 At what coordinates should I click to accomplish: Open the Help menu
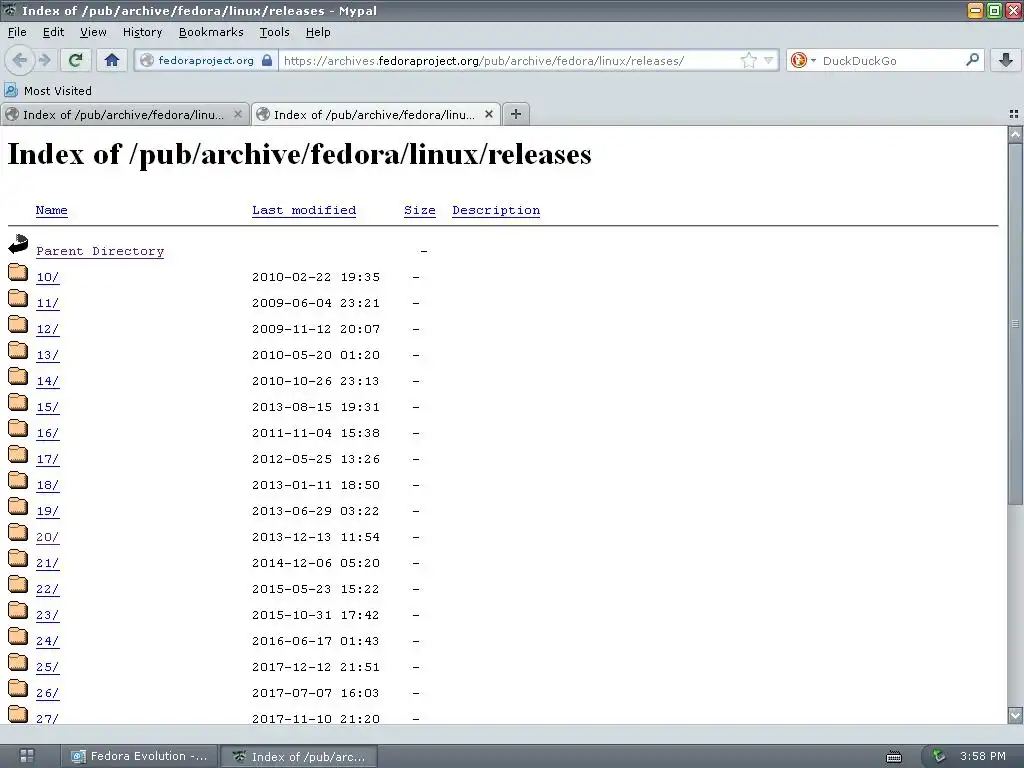click(318, 32)
